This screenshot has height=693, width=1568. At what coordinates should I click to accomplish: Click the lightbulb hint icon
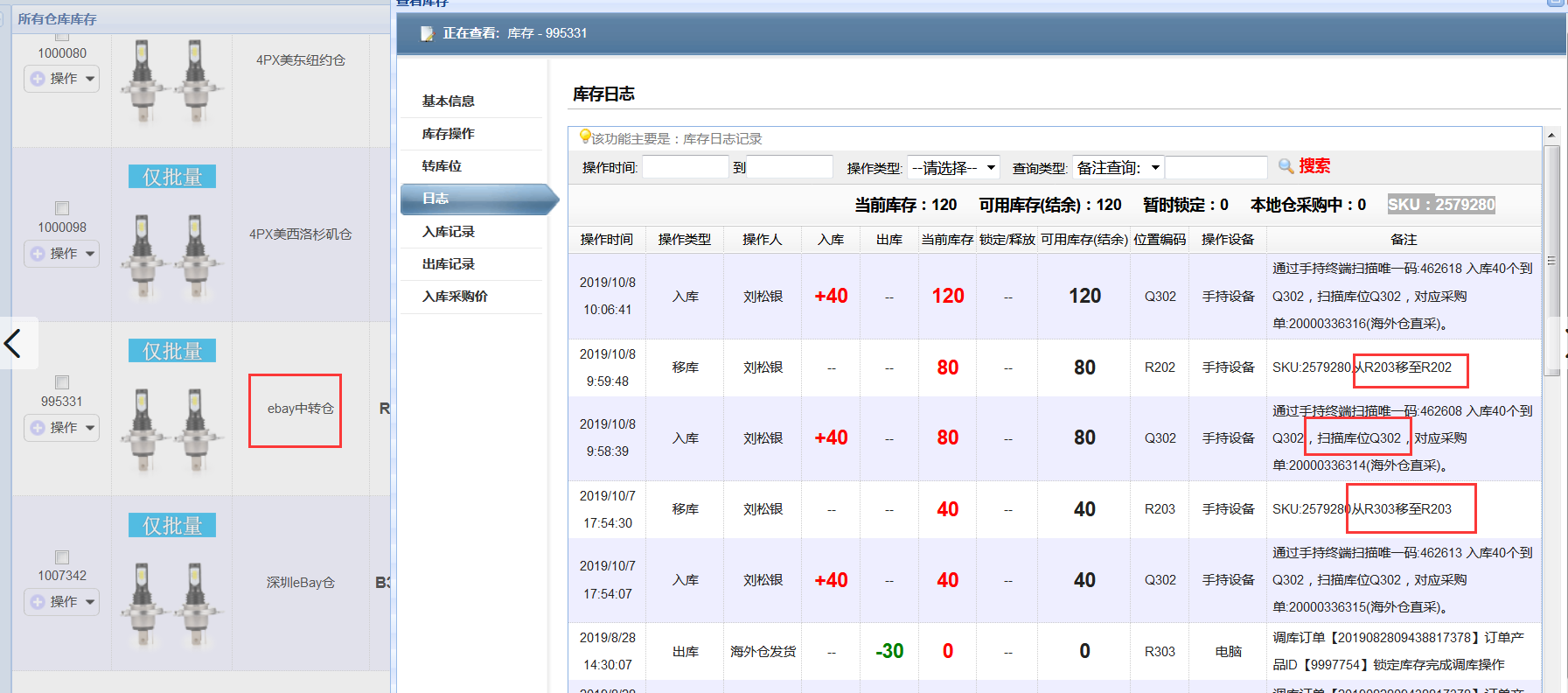[585, 136]
